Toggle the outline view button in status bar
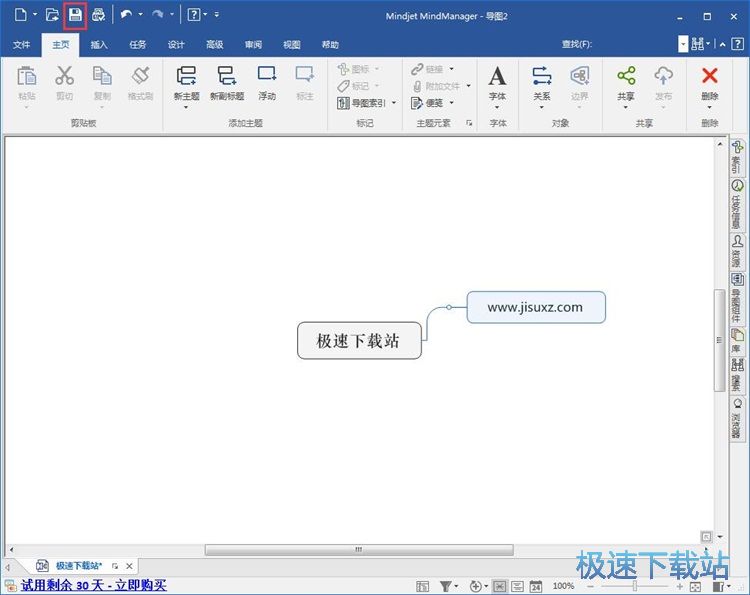Screen dimensions: 750x595 [517, 586]
